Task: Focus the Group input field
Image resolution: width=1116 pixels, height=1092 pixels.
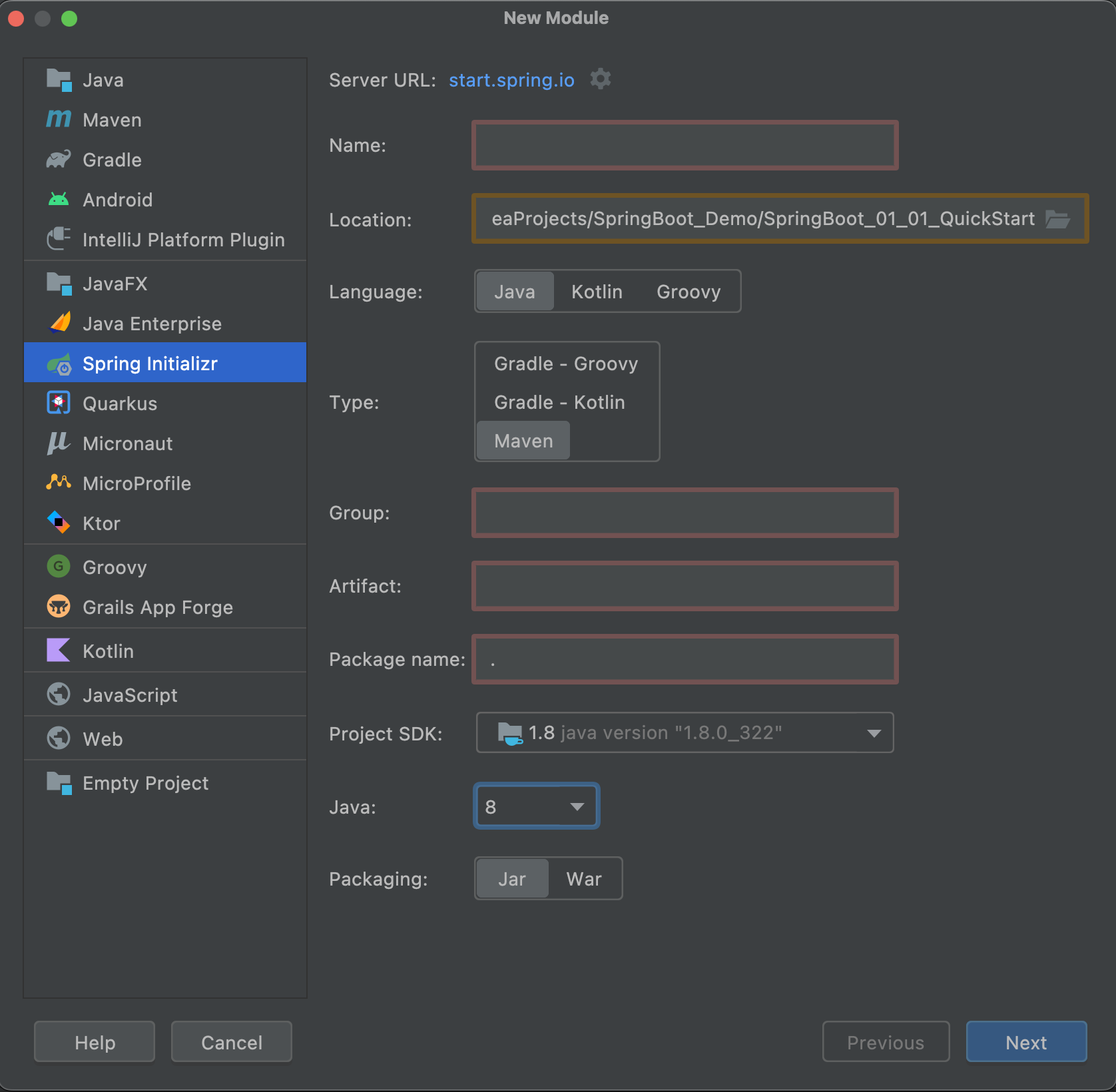Action: tap(685, 513)
